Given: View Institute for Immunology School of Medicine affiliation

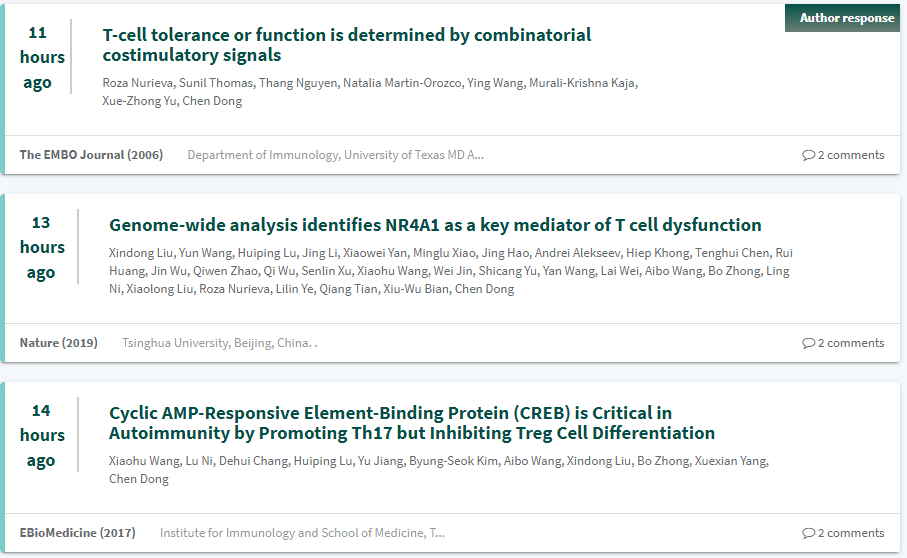Looking at the screenshot, I should [302, 533].
